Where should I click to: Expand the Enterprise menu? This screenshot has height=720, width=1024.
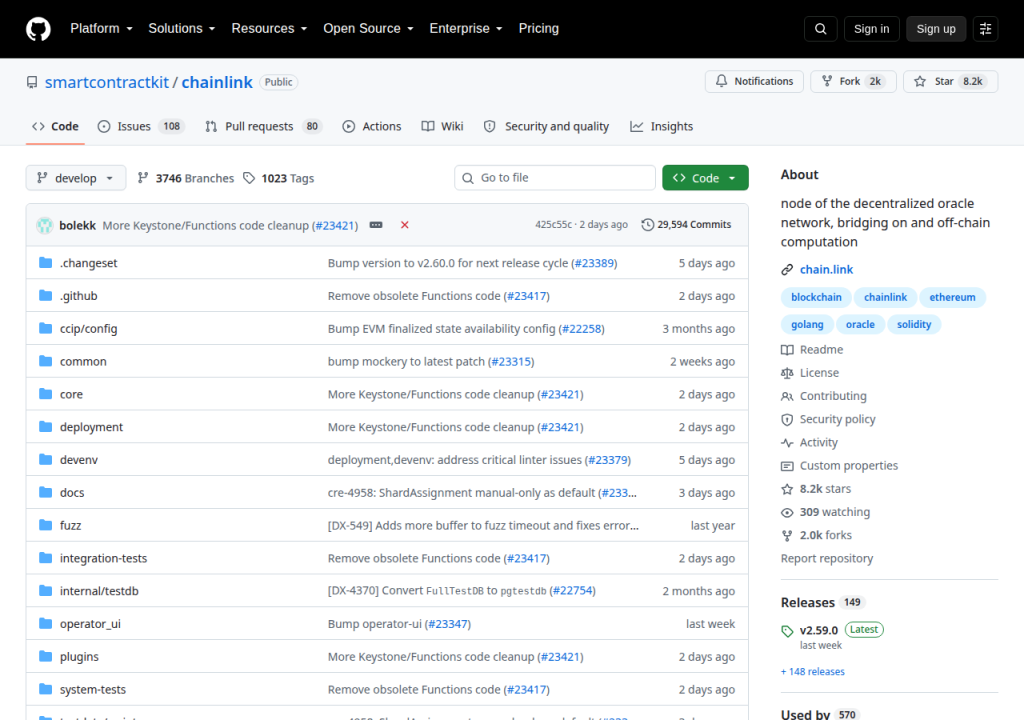466,29
